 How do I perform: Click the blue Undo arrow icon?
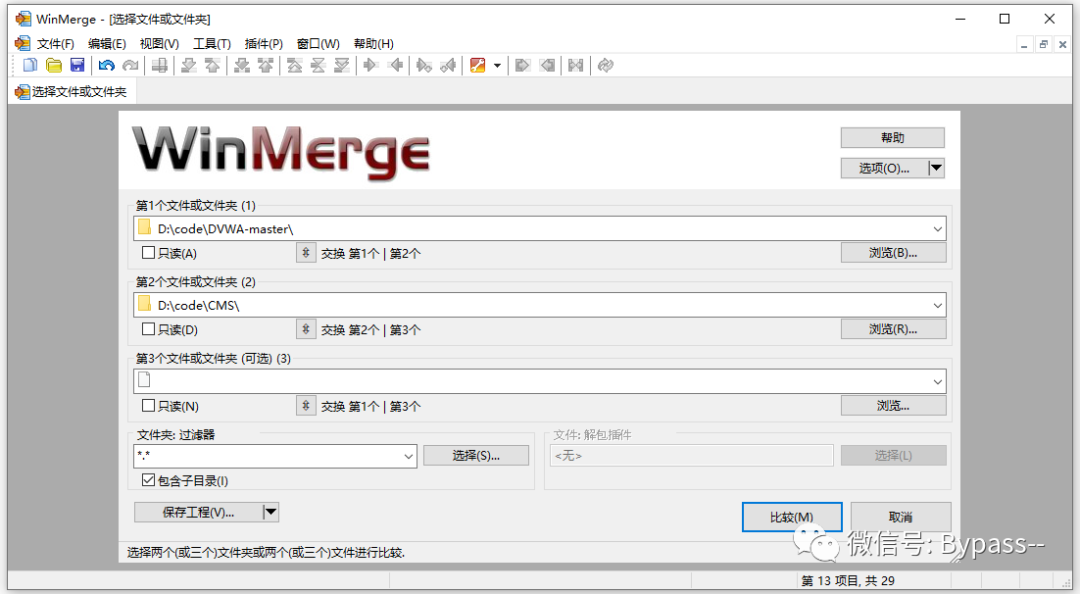pos(106,65)
